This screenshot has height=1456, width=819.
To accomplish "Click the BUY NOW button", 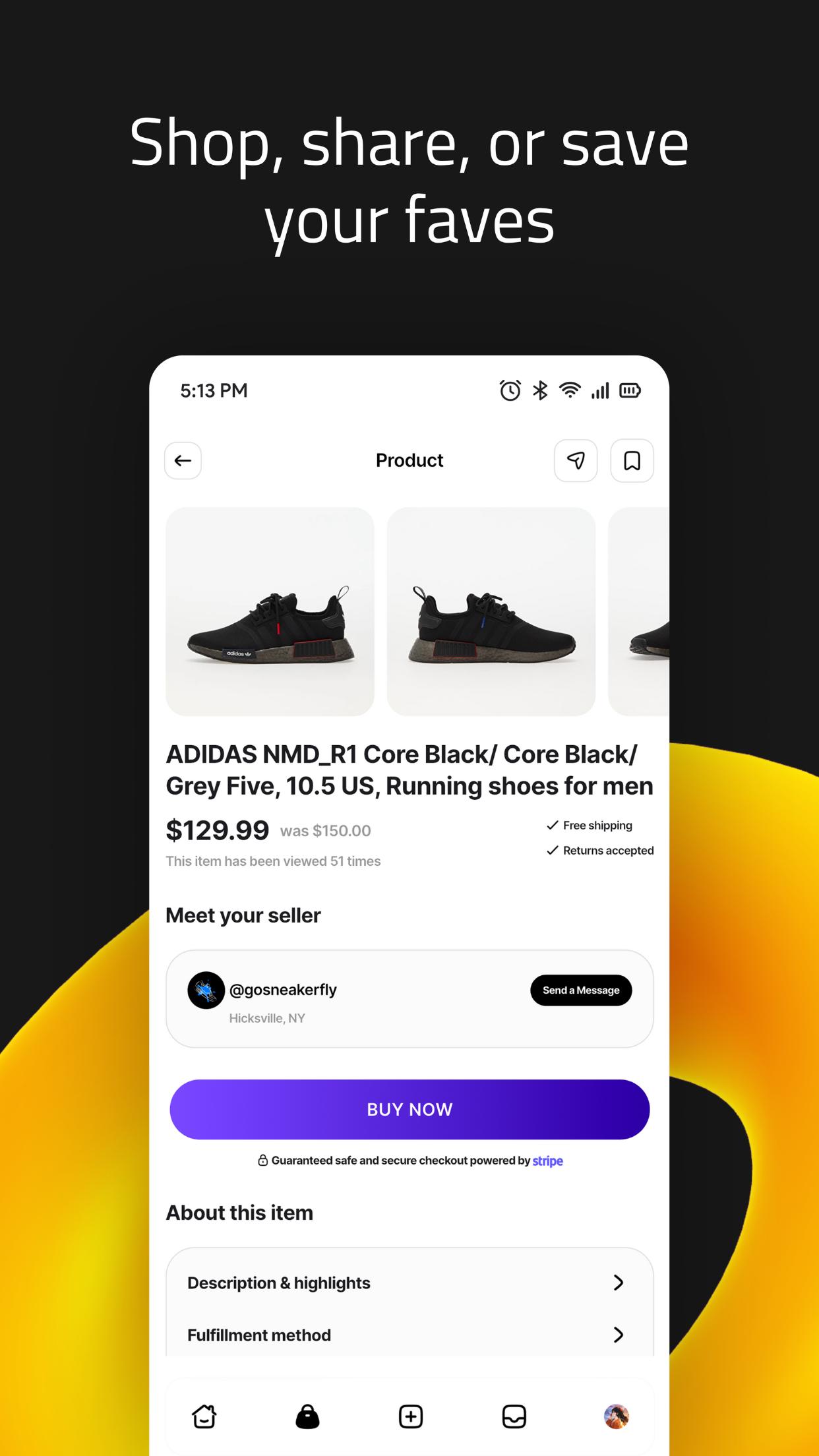I will coord(409,1109).
